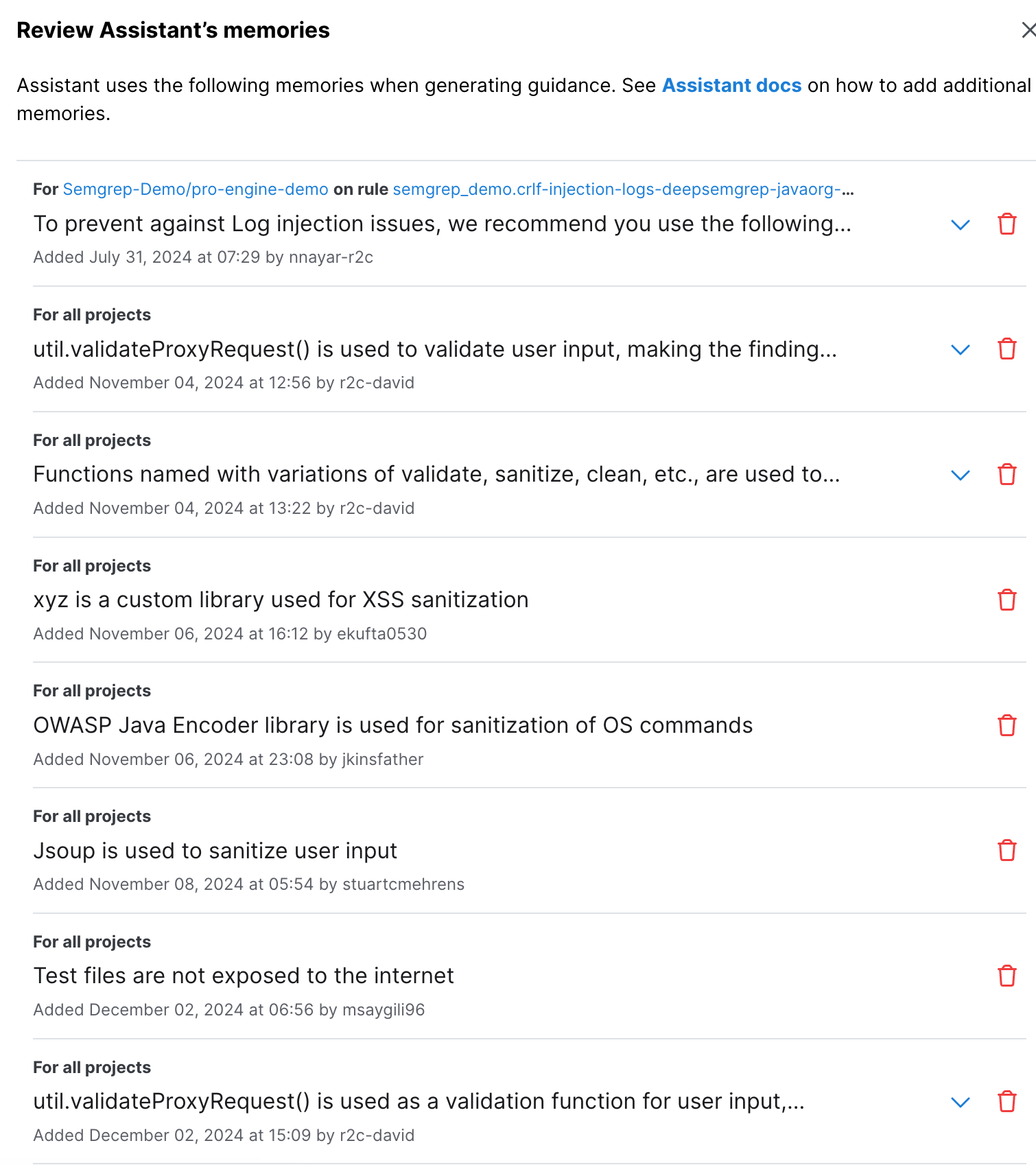Expand the Log injection memory text

click(x=961, y=224)
